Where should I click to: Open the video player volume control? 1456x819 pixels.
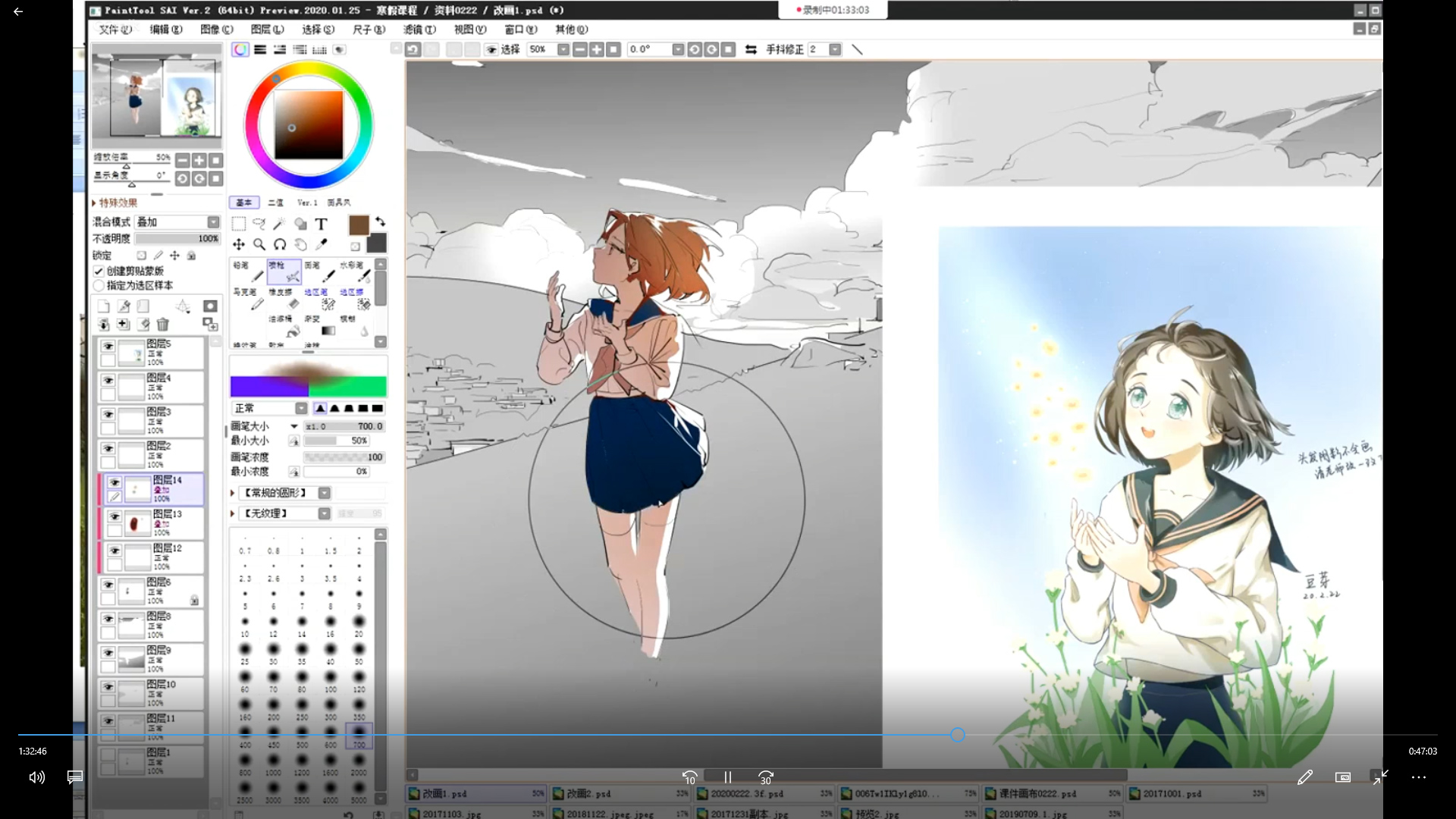tap(36, 777)
